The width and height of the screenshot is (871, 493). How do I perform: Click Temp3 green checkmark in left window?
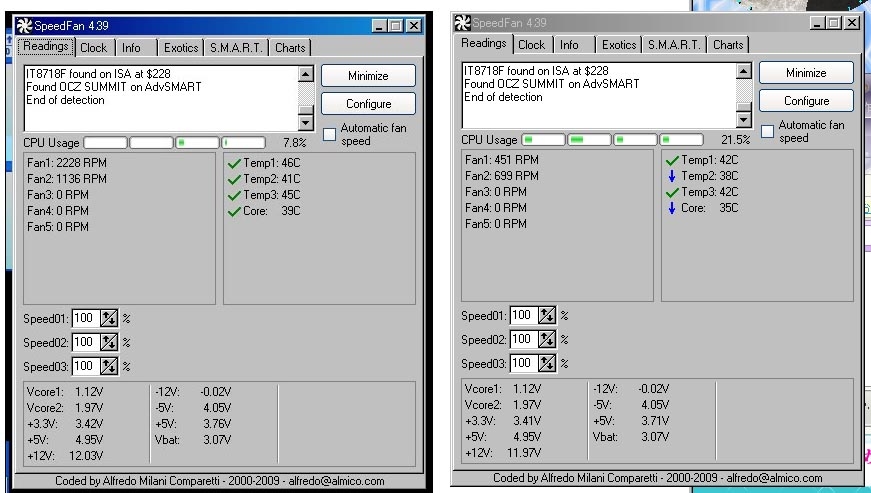234,195
